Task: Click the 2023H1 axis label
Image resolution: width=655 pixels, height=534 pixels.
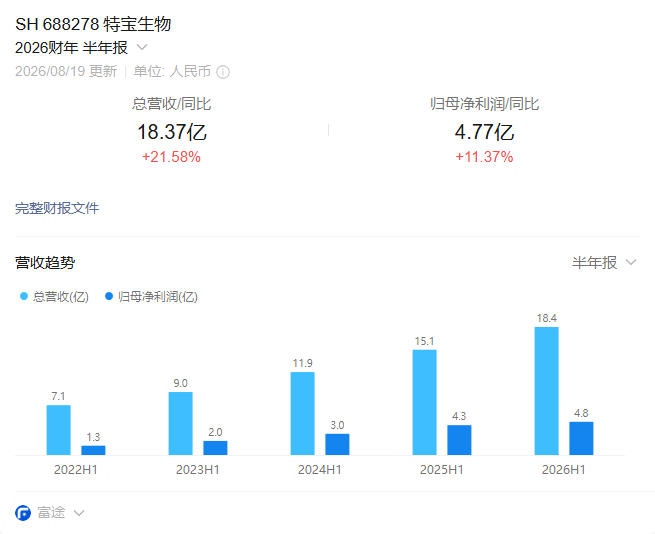Action: tap(198, 470)
